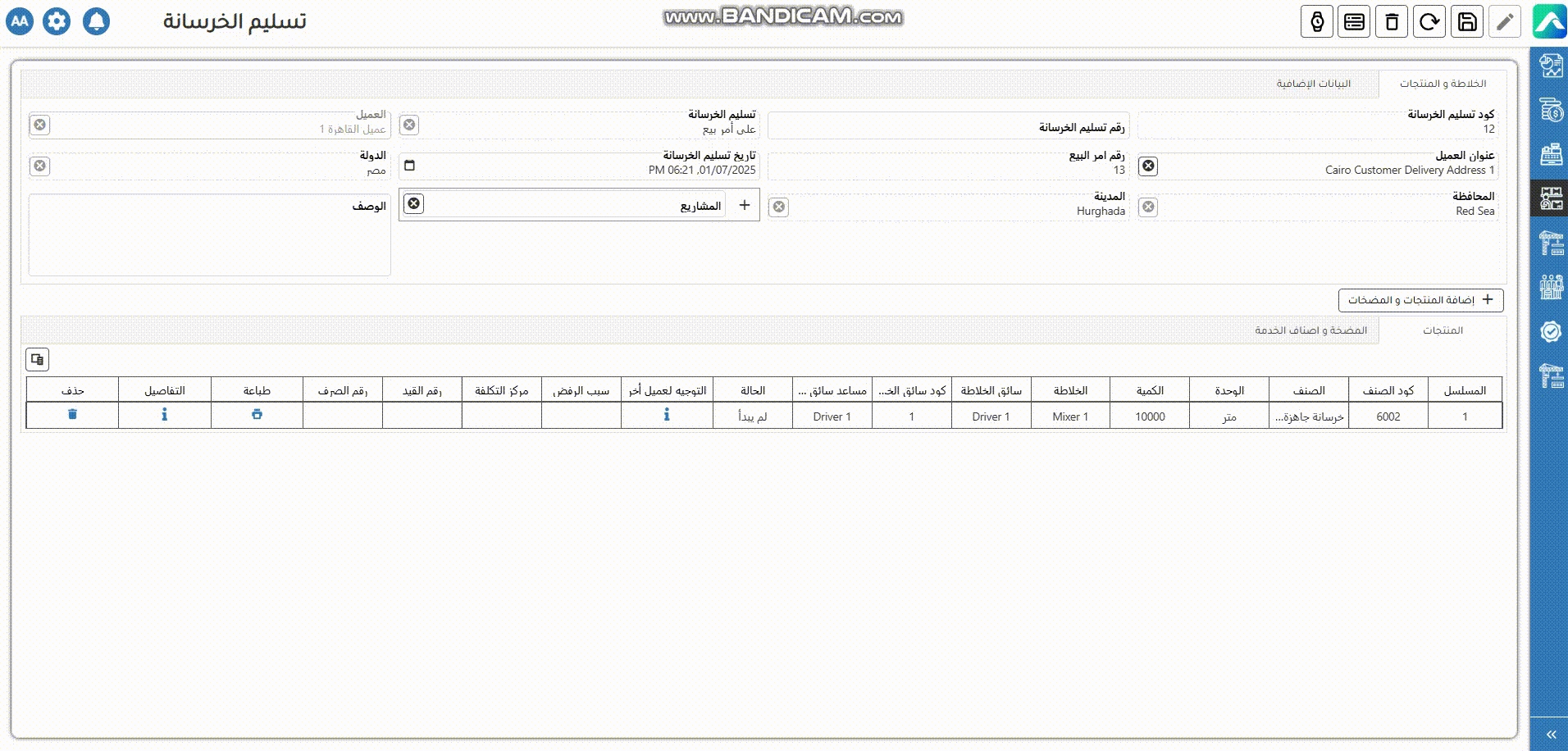The image size is (1568, 751).
Task: Clear the customer address dropdown value
Action: [1149, 166]
